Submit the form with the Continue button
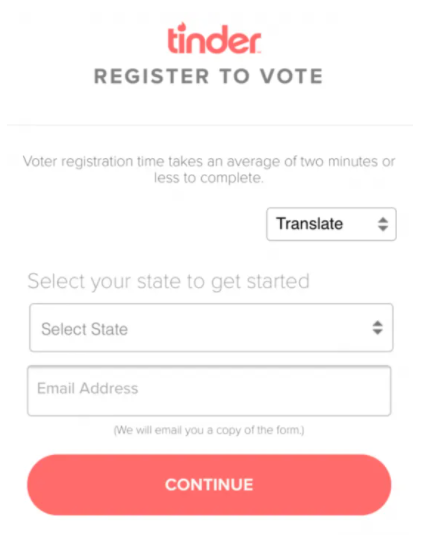This screenshot has height=535, width=424. click(209, 485)
